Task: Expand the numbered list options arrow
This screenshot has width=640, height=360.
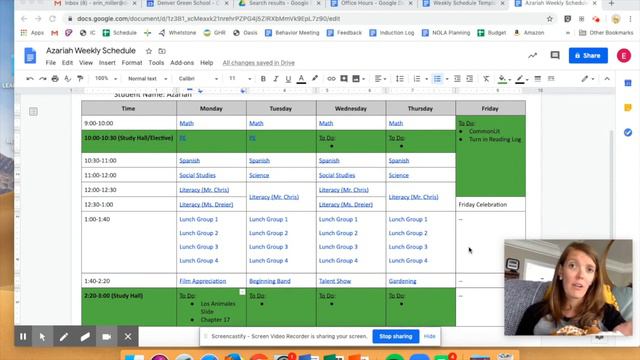Action: point(426,79)
